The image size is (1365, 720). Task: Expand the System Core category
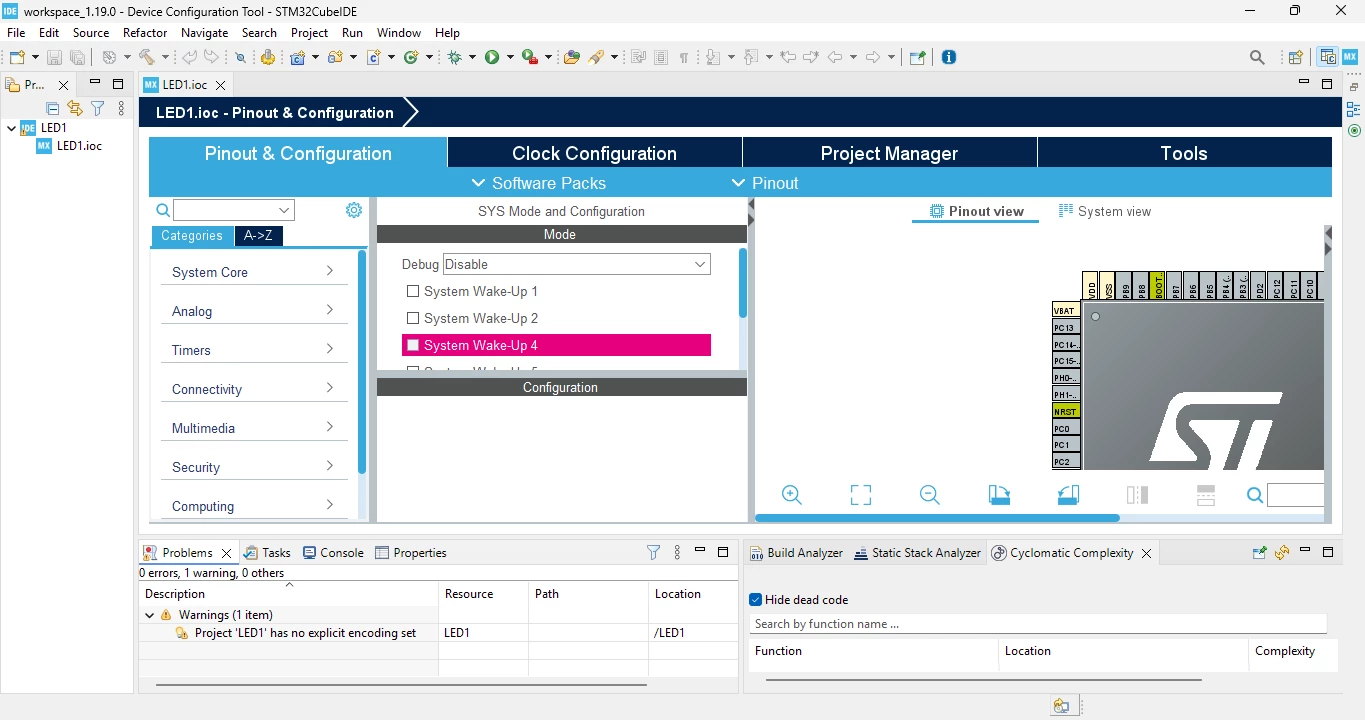(x=253, y=272)
